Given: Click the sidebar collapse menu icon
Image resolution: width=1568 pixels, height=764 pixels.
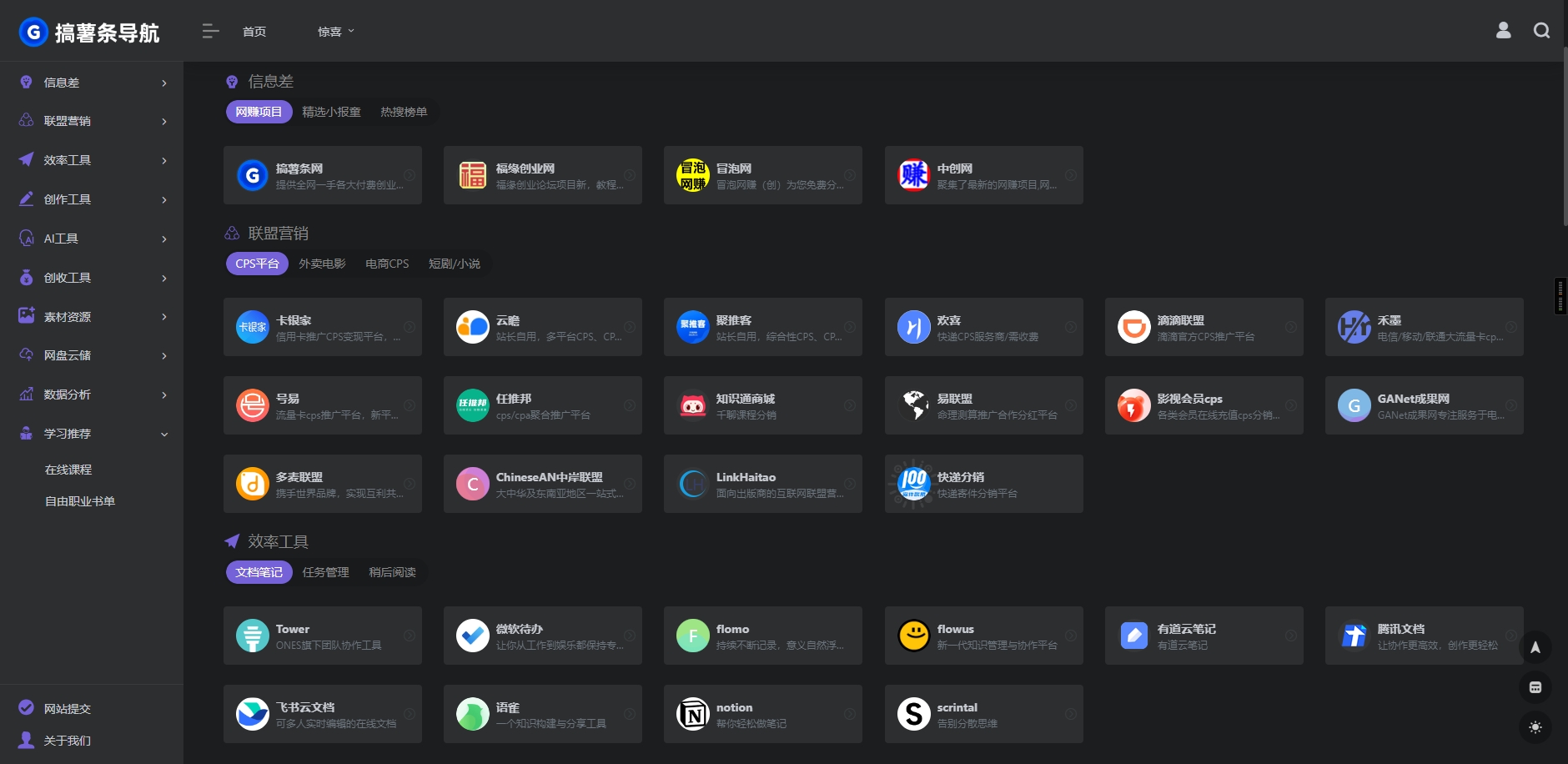Looking at the screenshot, I should click(210, 32).
